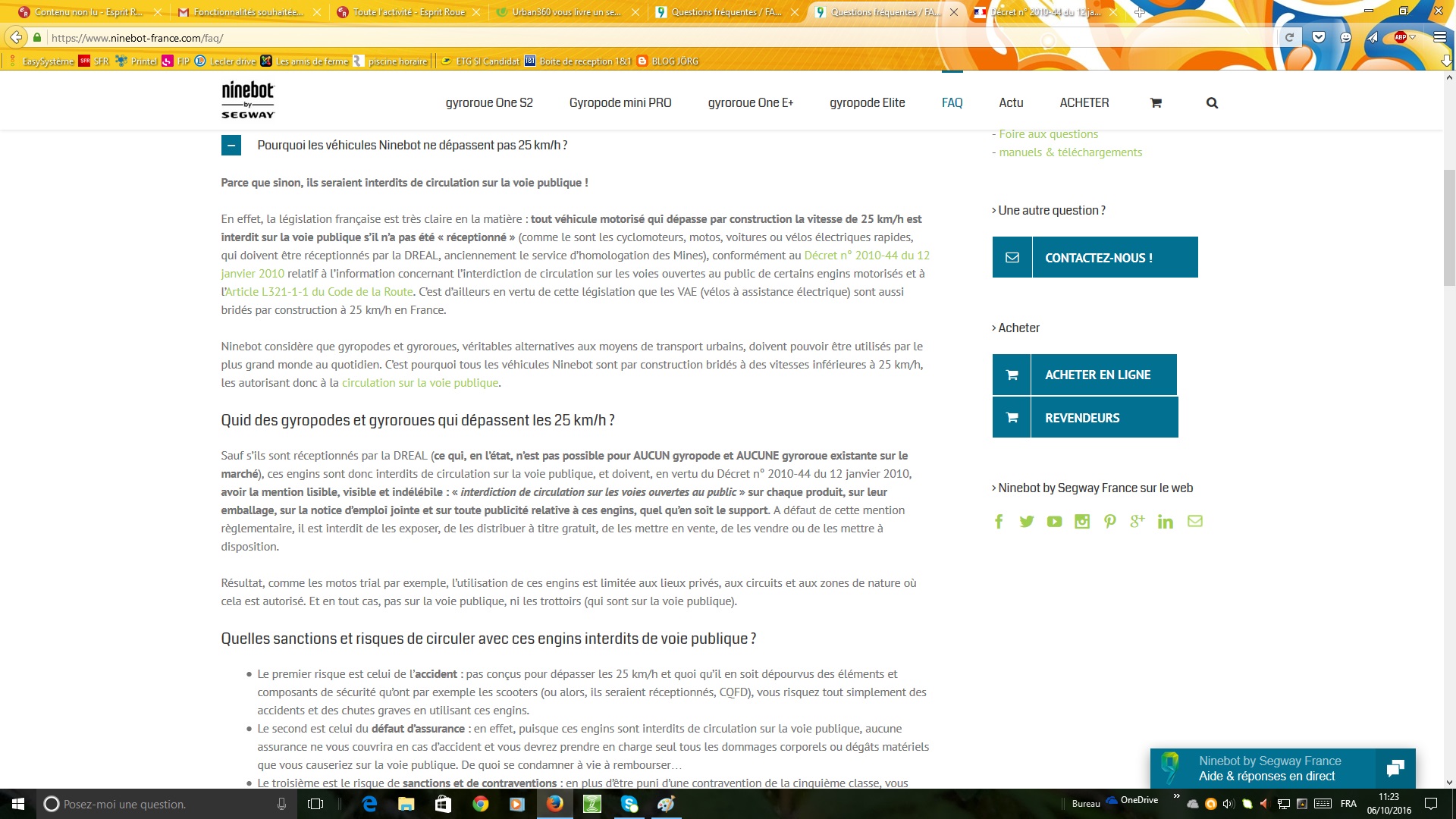Close the active 'Questions fréquentes' tab

[953, 12]
